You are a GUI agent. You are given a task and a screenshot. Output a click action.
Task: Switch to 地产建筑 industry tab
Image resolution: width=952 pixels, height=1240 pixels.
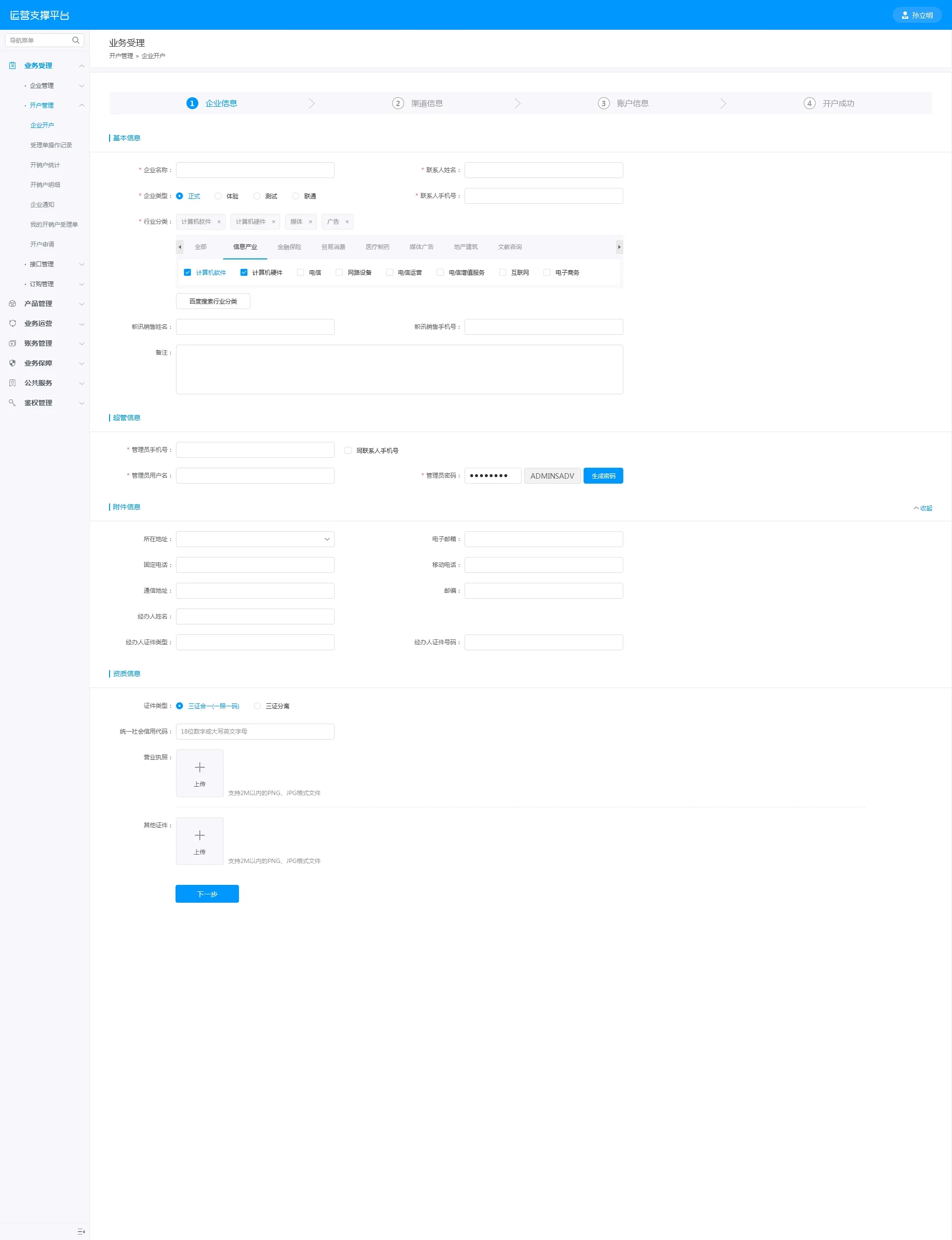click(466, 247)
